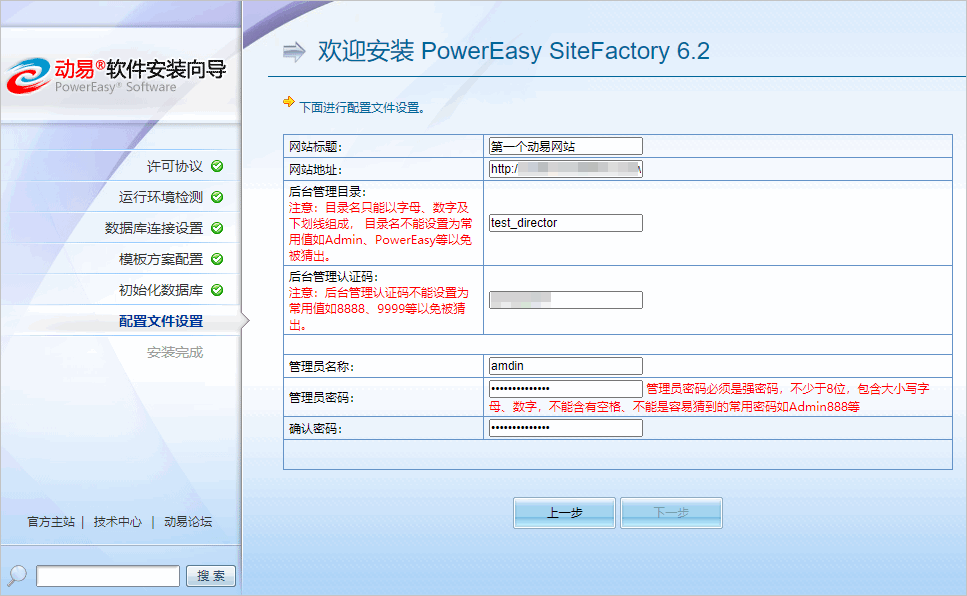Open the 运行环境检测 step
This screenshot has height=596, width=967.
161,197
